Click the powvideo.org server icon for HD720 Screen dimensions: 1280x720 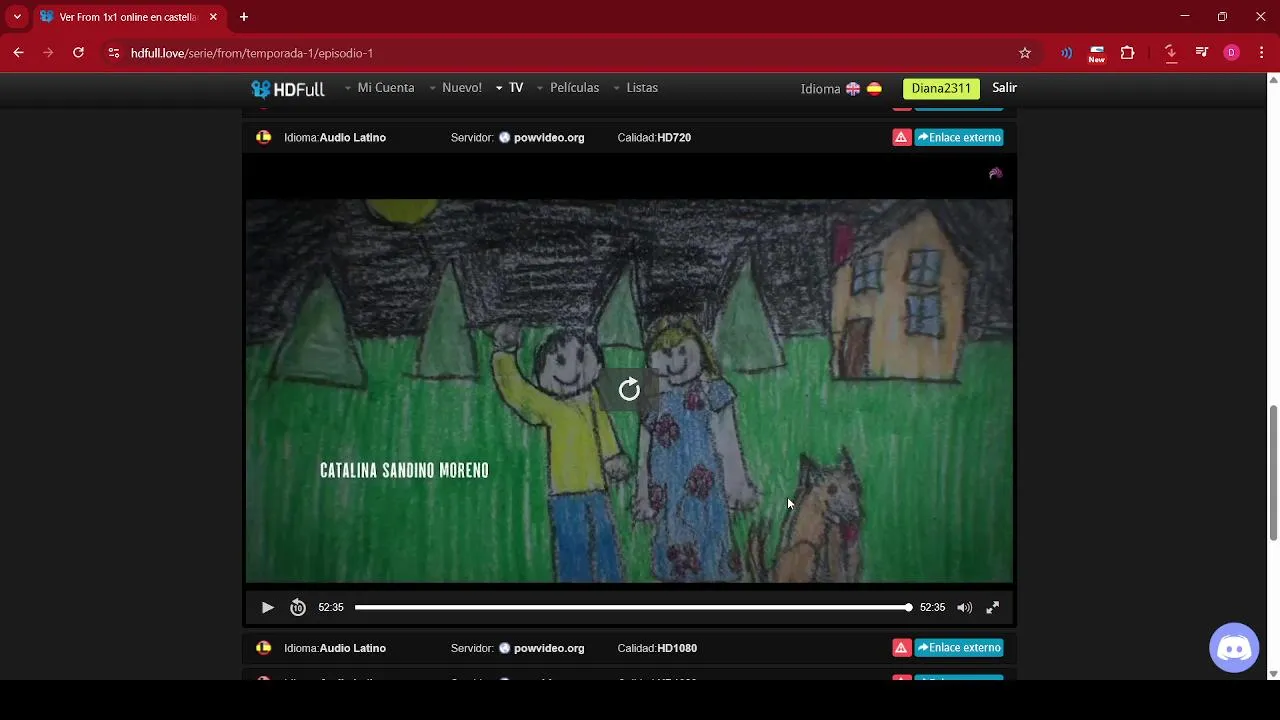pyautogui.click(x=504, y=138)
